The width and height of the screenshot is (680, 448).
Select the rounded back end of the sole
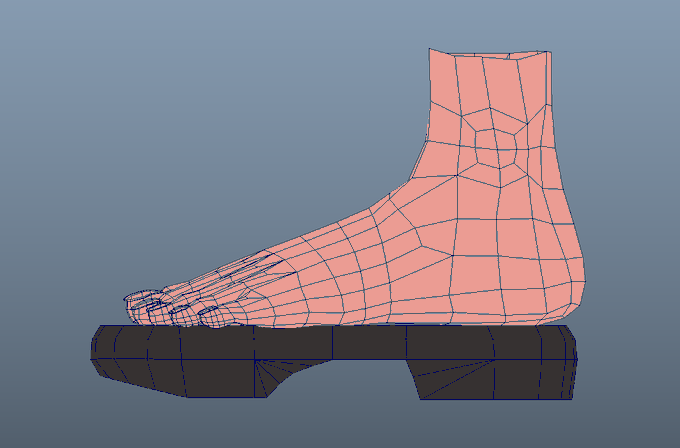point(570,360)
